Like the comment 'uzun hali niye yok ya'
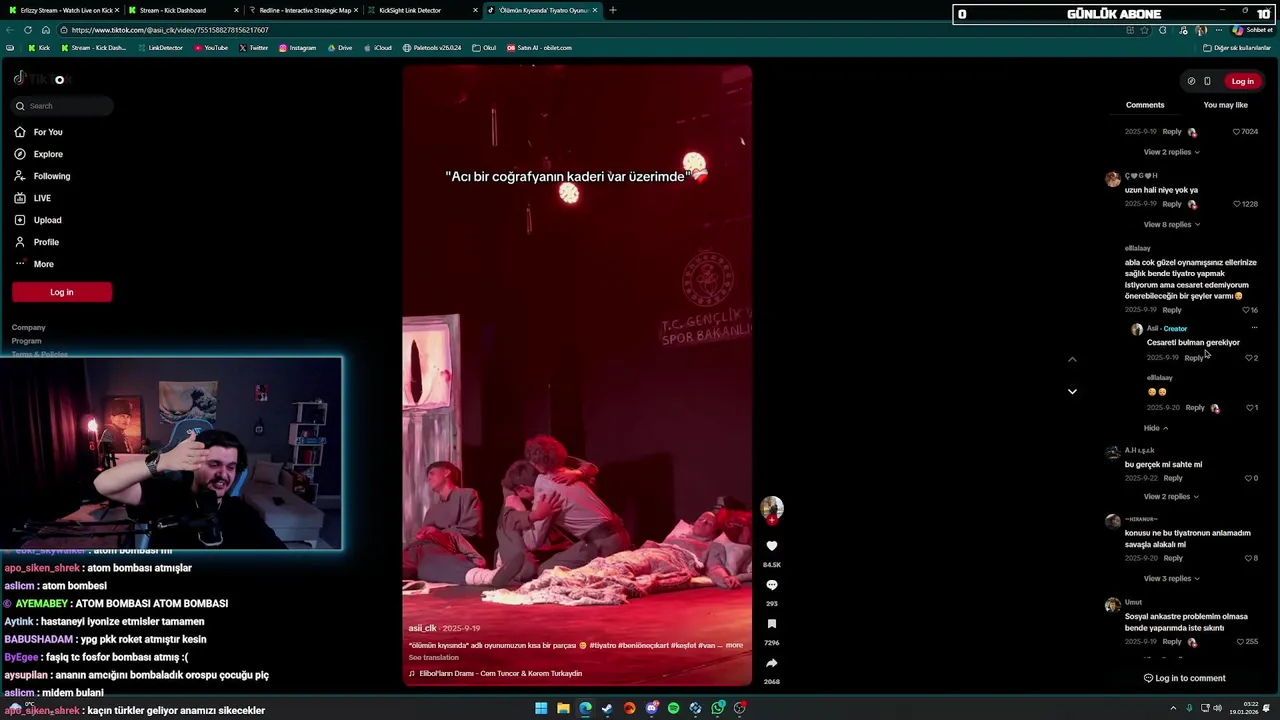The image size is (1280, 720). [1236, 204]
